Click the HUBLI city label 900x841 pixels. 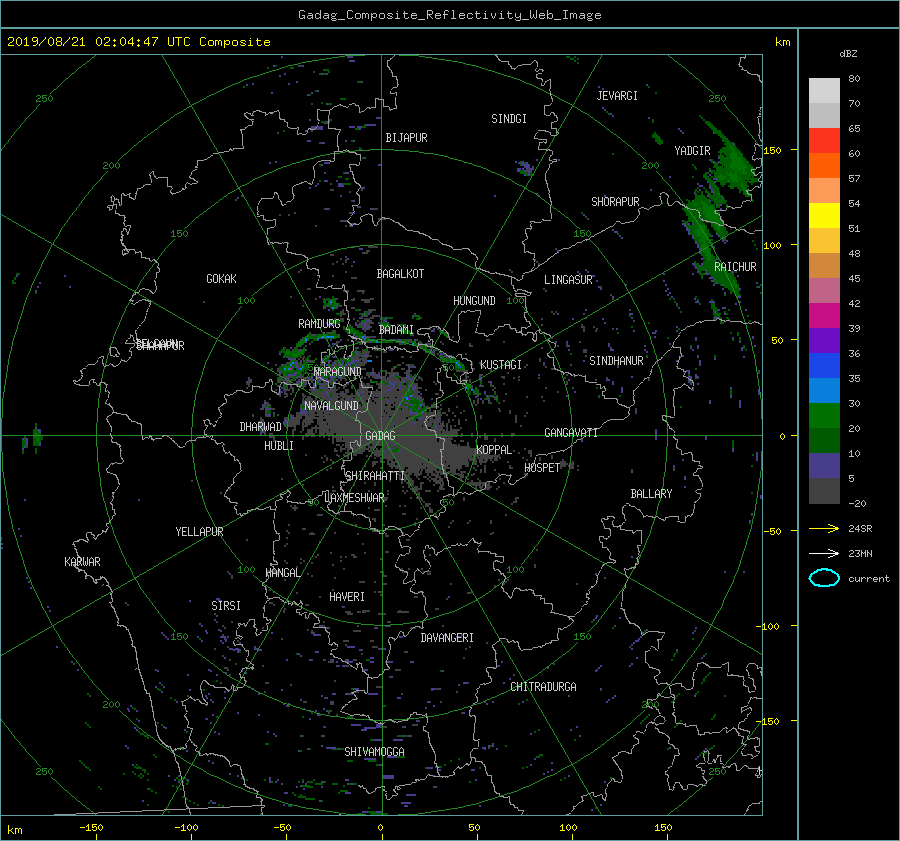279,446
